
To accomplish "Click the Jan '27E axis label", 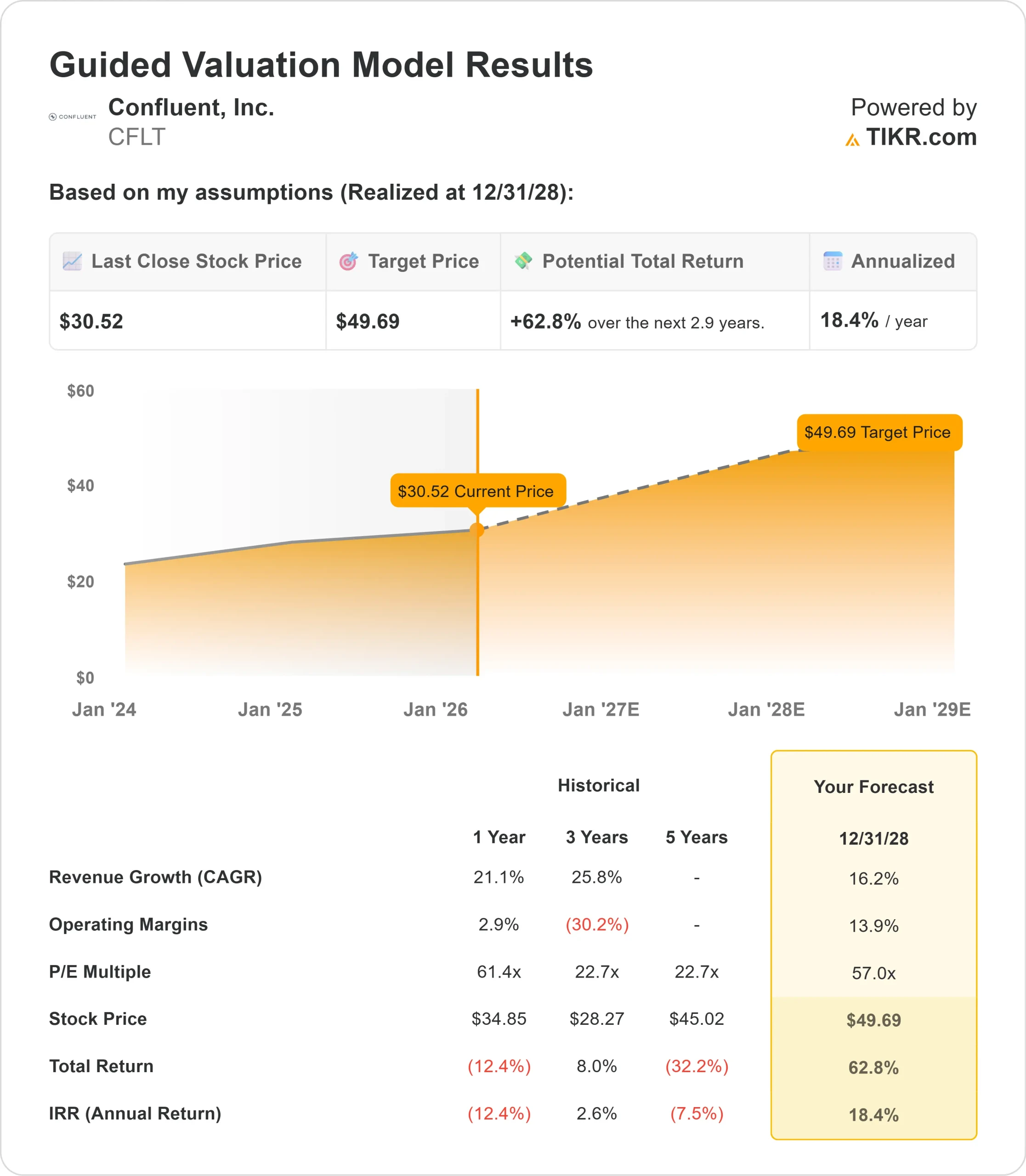I will point(601,710).
